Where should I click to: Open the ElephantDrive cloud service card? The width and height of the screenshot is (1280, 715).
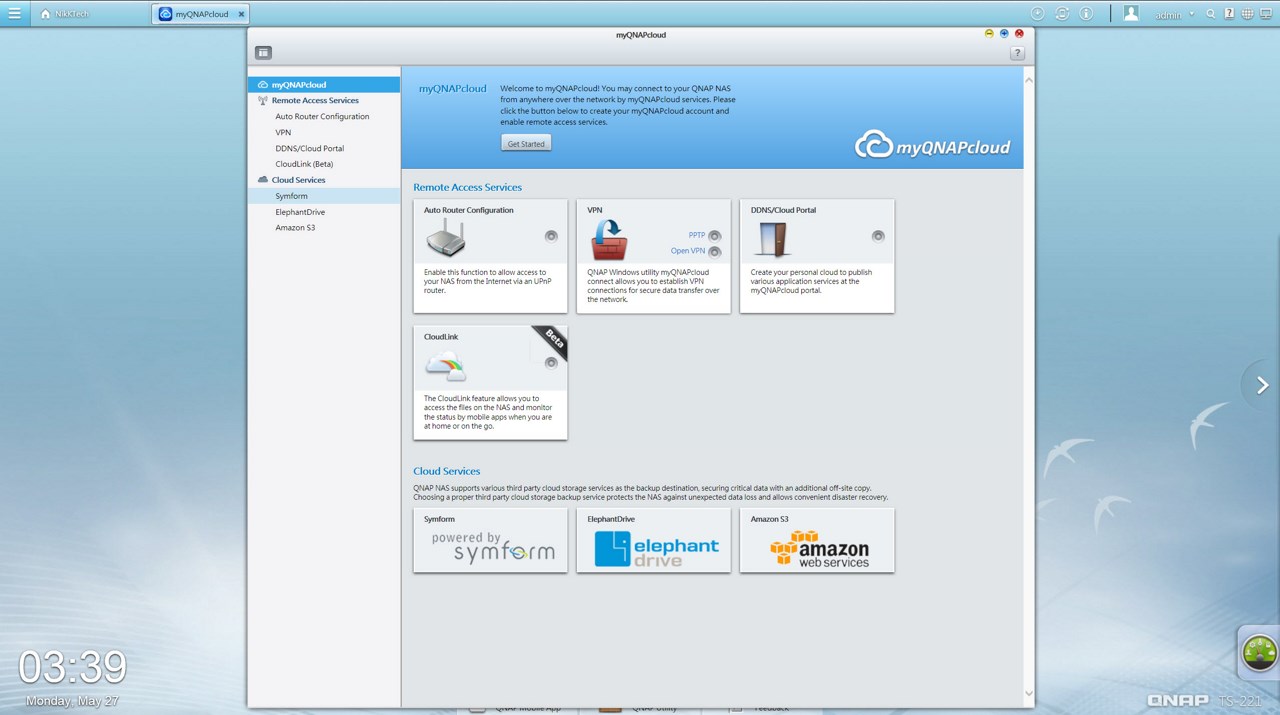point(654,540)
